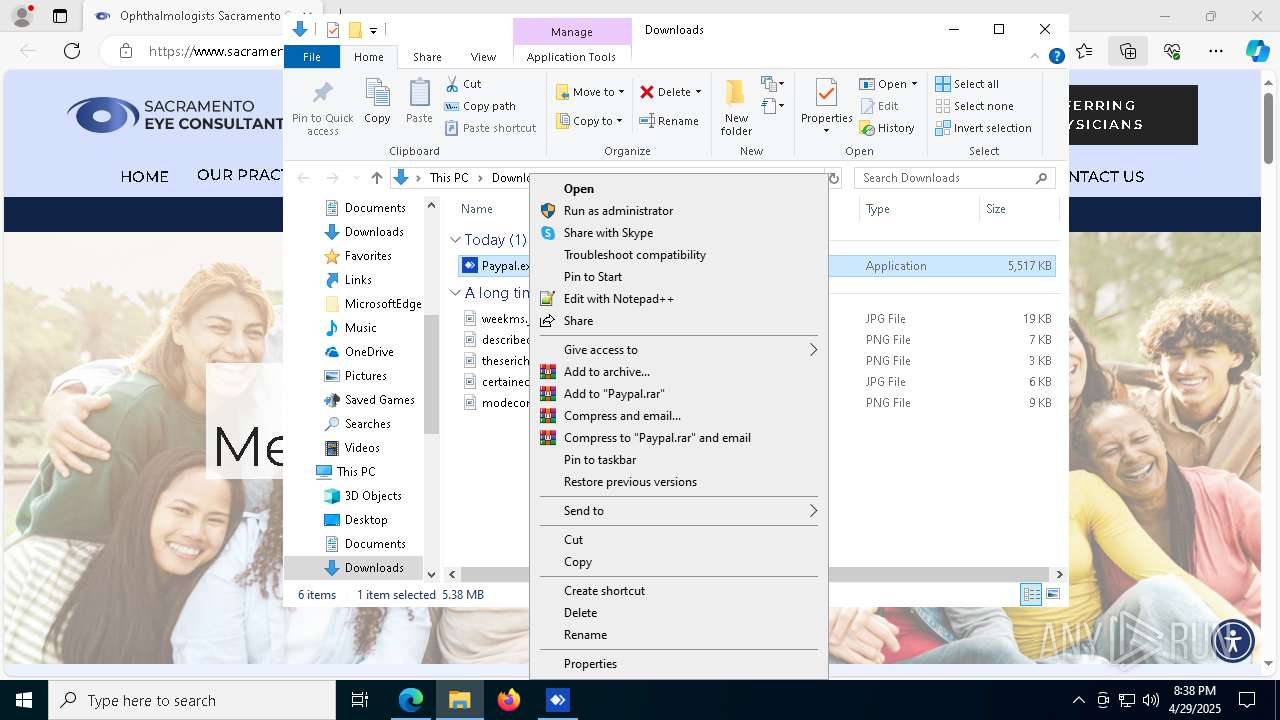Expand Send to submenu
This screenshot has width=1280, height=720.
coord(679,511)
